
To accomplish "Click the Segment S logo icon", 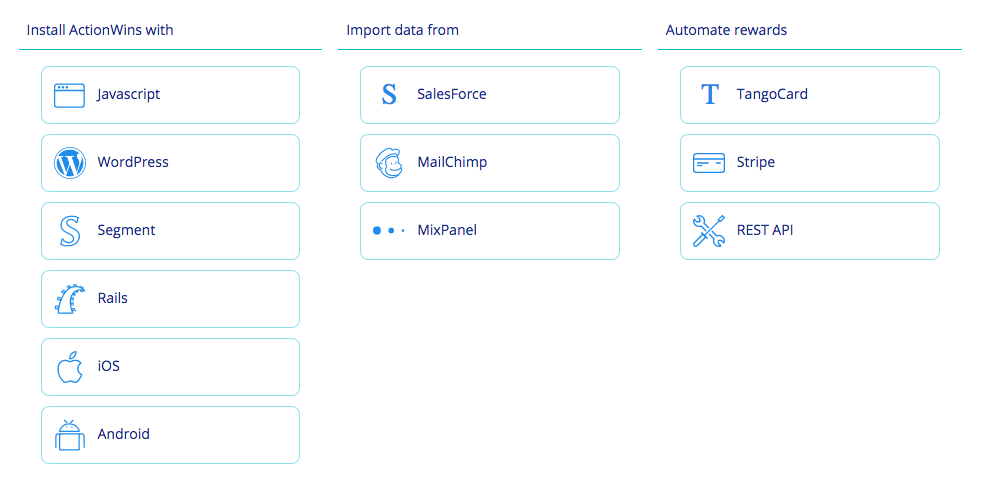I will pyautogui.click(x=70, y=231).
